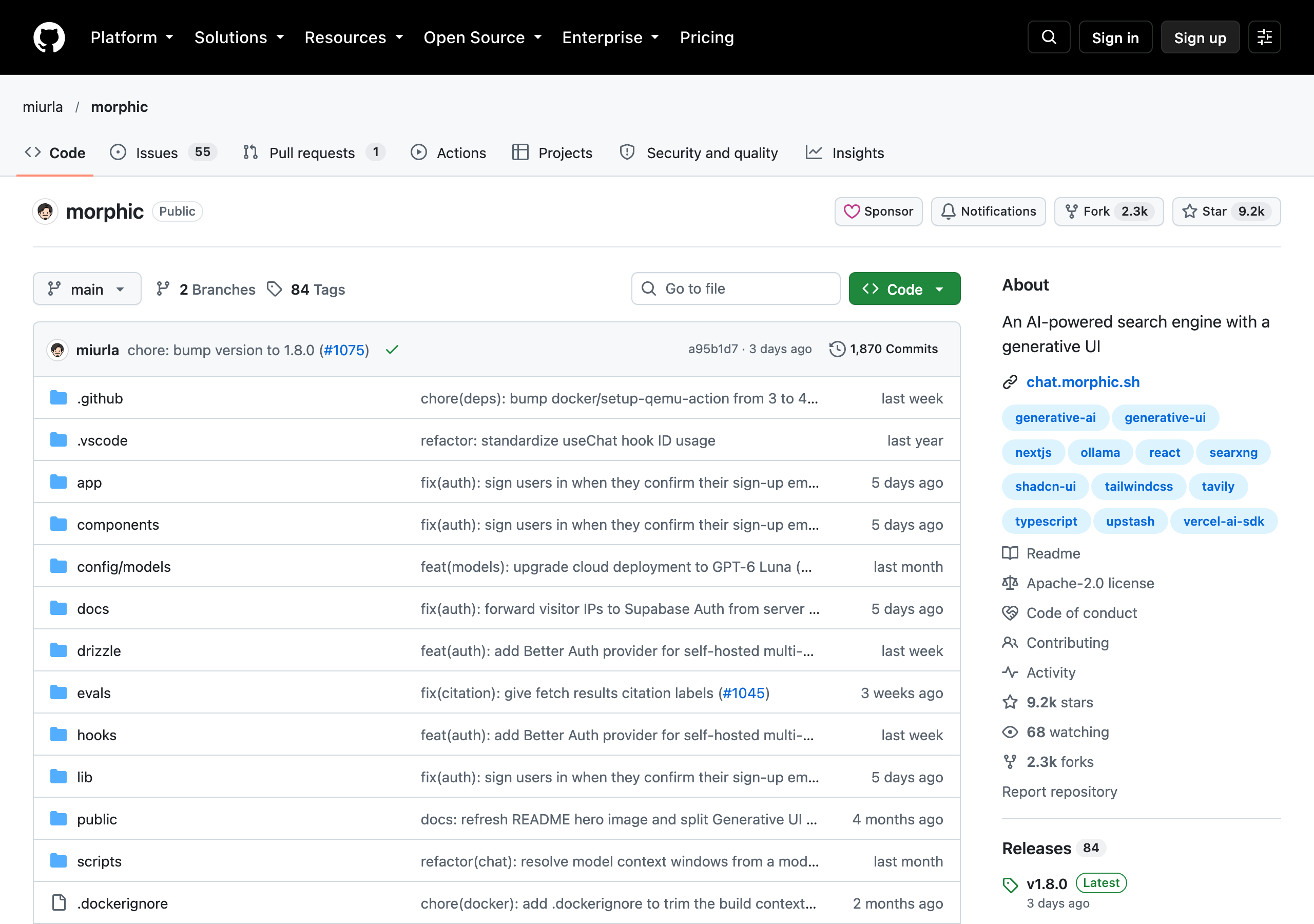Select the generative-ai topic tag
Image resolution: width=1314 pixels, height=924 pixels.
coord(1055,418)
